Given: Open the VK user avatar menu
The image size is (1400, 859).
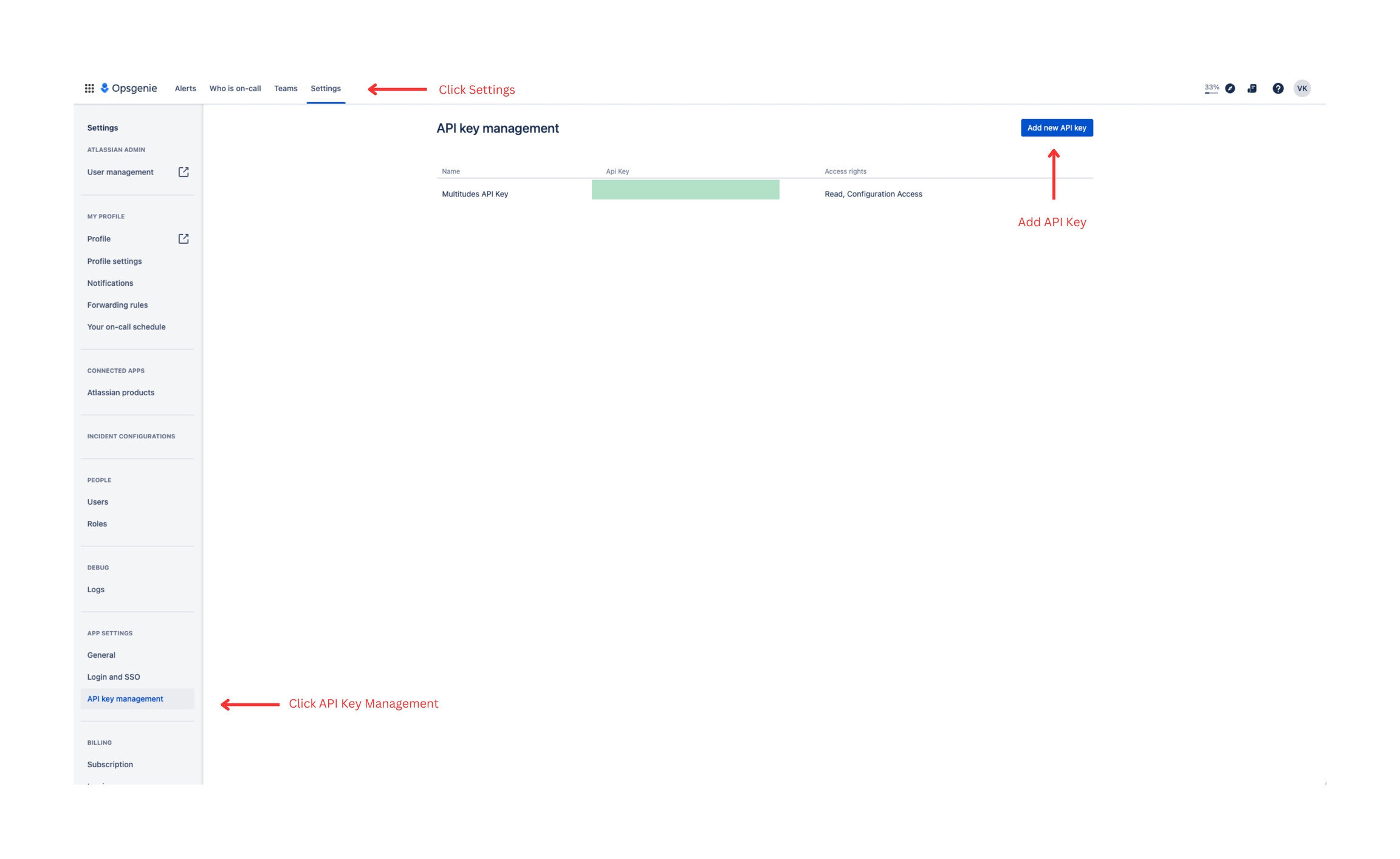Looking at the screenshot, I should click(1302, 88).
